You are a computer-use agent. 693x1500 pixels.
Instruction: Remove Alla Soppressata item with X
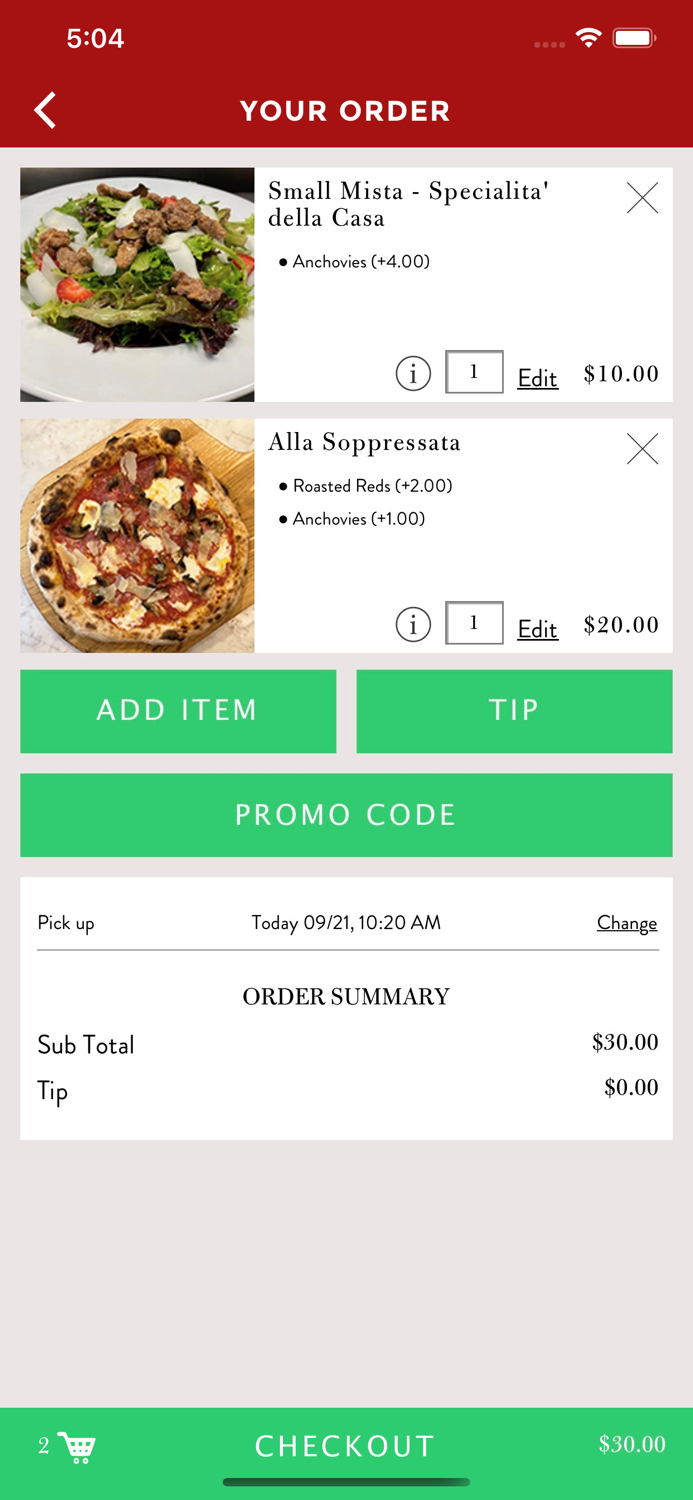pos(642,449)
